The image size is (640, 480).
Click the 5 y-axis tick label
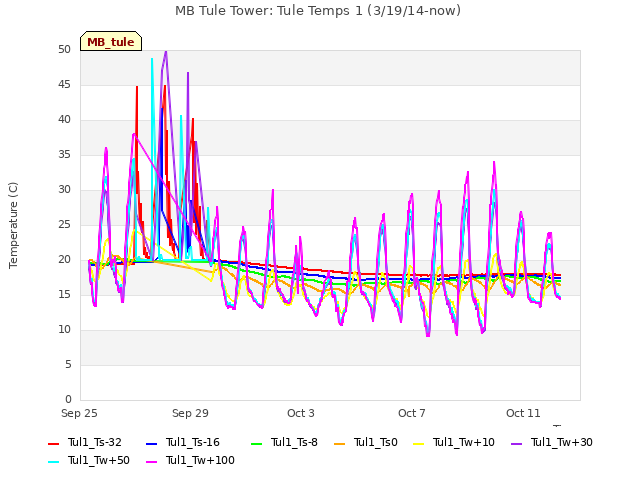(x=68, y=364)
